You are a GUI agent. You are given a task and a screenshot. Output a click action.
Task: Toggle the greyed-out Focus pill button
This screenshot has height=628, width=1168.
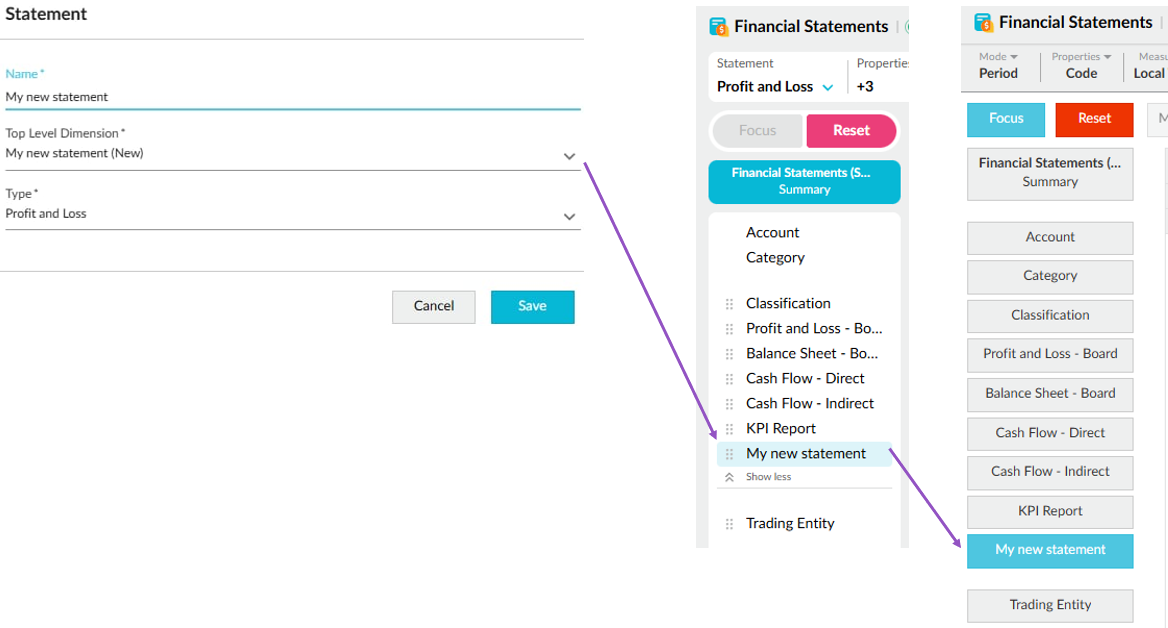pos(757,130)
